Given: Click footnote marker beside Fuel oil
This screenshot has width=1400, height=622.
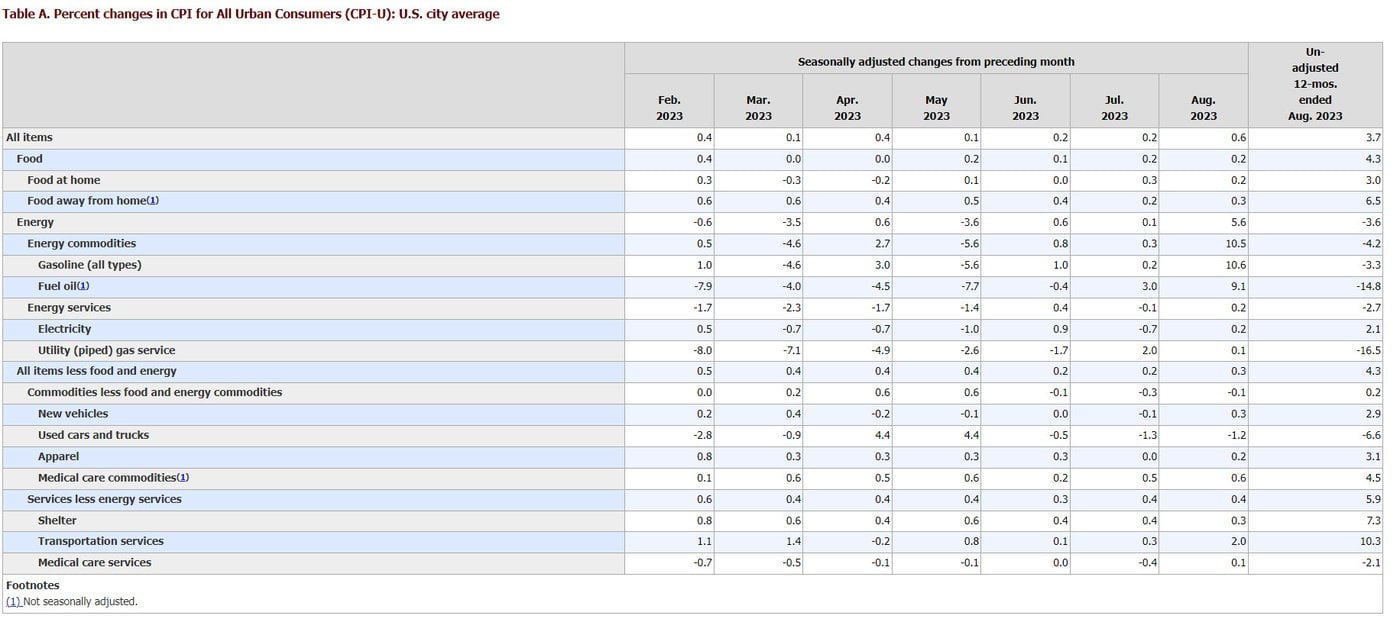Looking at the screenshot, I should [84, 286].
